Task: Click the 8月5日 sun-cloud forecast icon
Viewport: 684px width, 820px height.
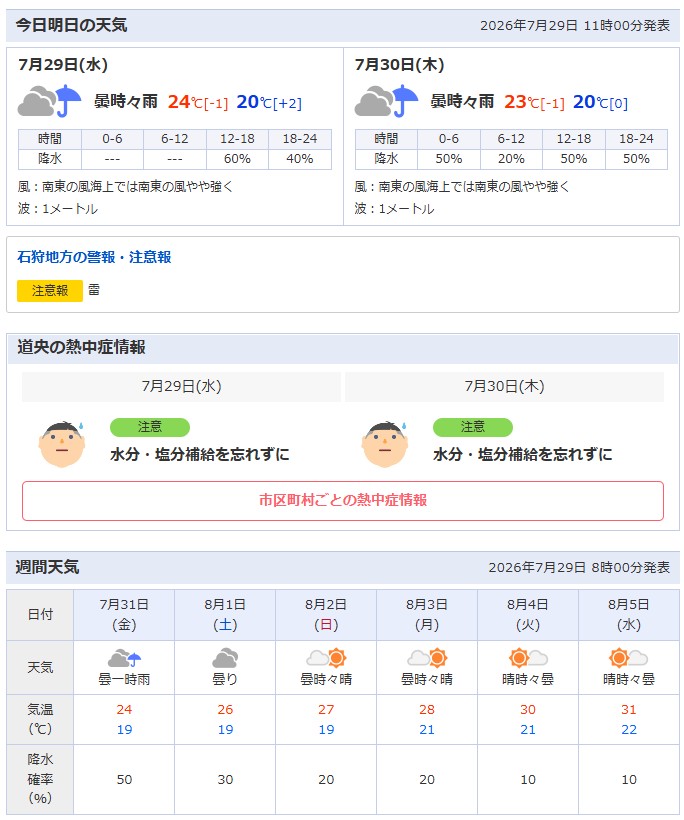Action: (629, 658)
